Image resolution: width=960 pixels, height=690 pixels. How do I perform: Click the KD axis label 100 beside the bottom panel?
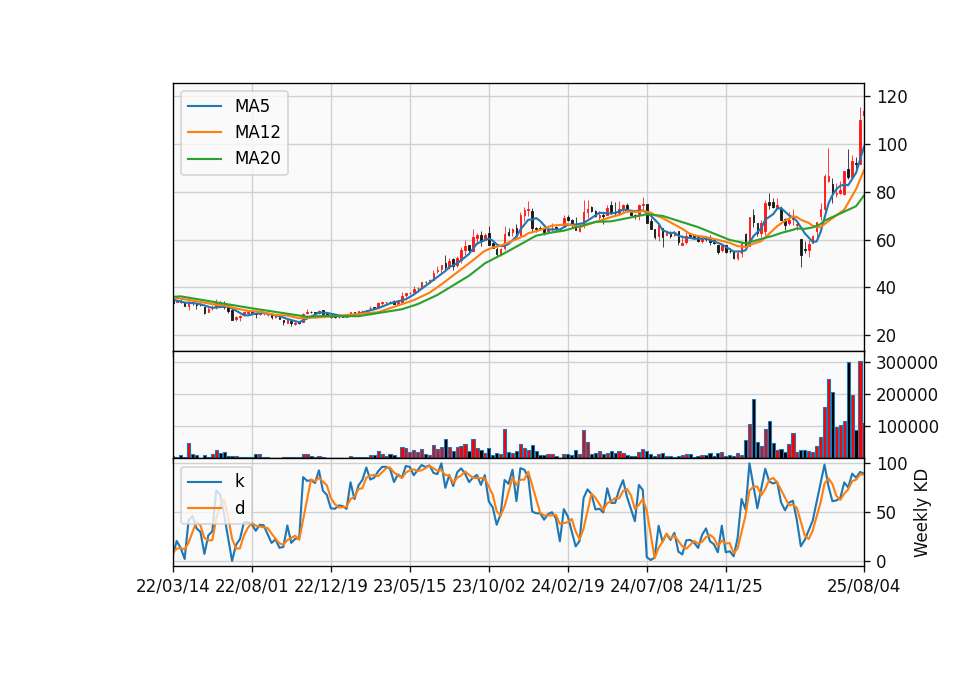[893, 464]
